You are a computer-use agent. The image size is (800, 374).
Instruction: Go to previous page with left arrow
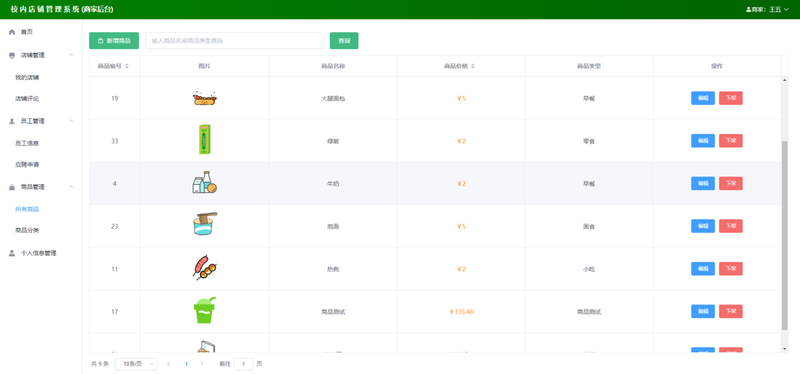point(169,364)
